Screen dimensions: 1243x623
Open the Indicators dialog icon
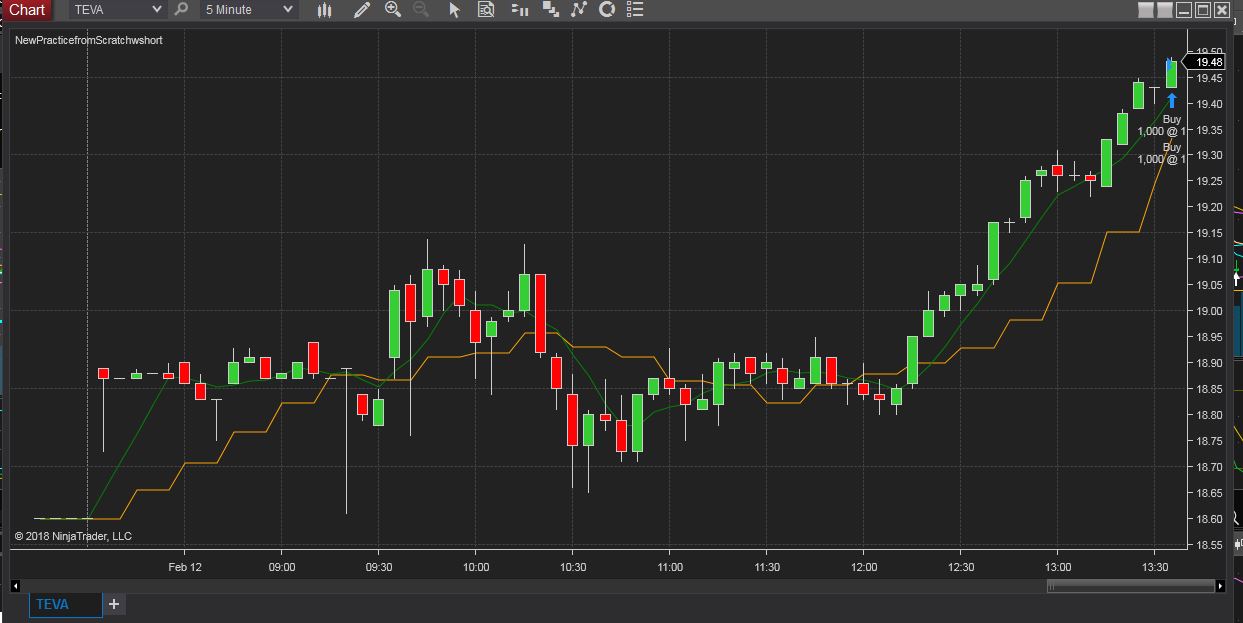tap(578, 10)
